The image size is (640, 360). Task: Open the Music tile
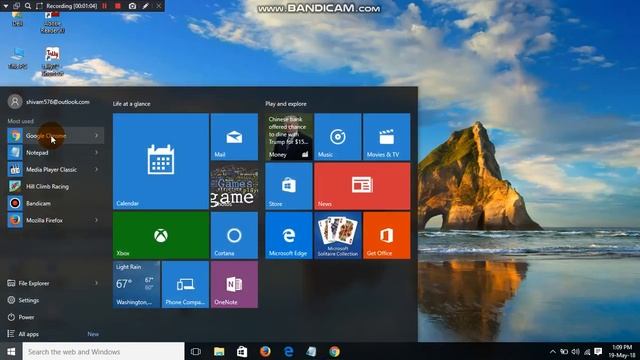338,137
